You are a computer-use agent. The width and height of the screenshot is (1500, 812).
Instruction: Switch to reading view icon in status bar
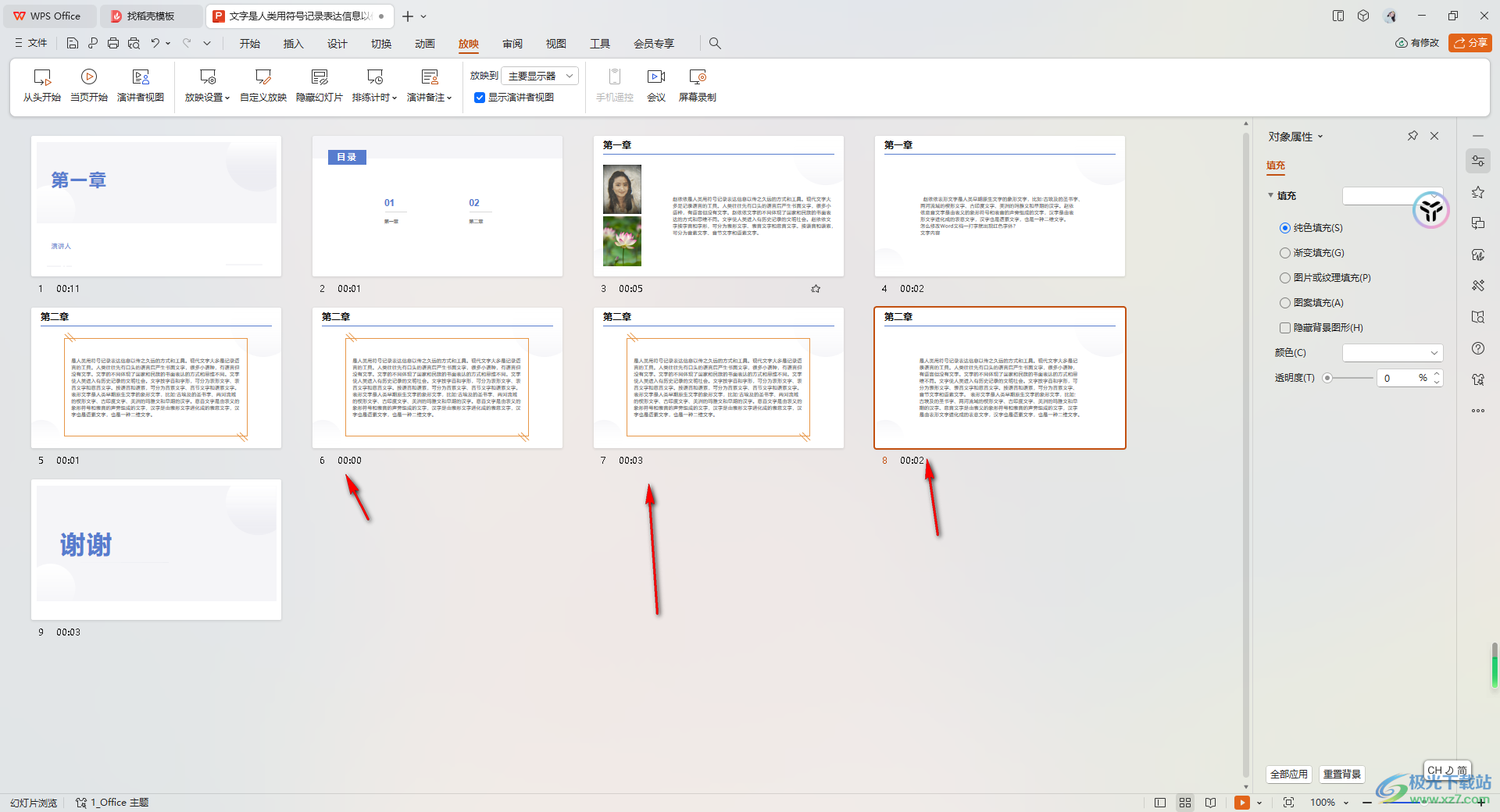1210,803
